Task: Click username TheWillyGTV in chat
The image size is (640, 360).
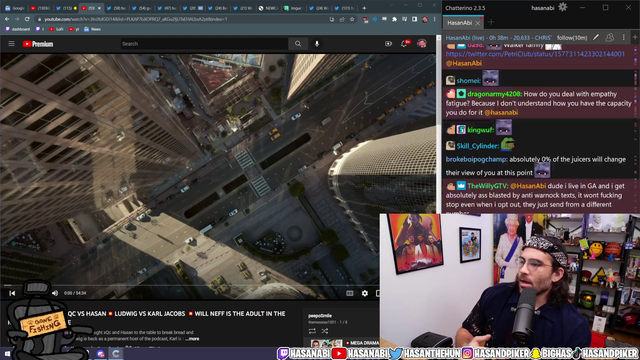Action: tap(488, 186)
